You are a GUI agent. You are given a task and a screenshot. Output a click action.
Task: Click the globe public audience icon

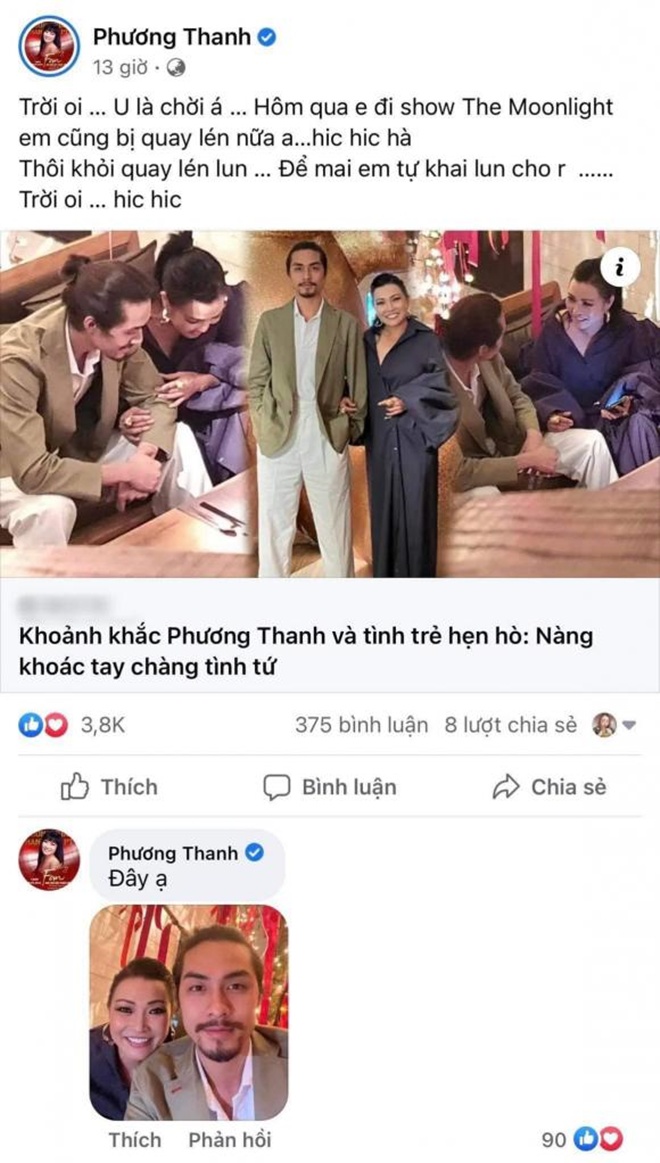176,67
